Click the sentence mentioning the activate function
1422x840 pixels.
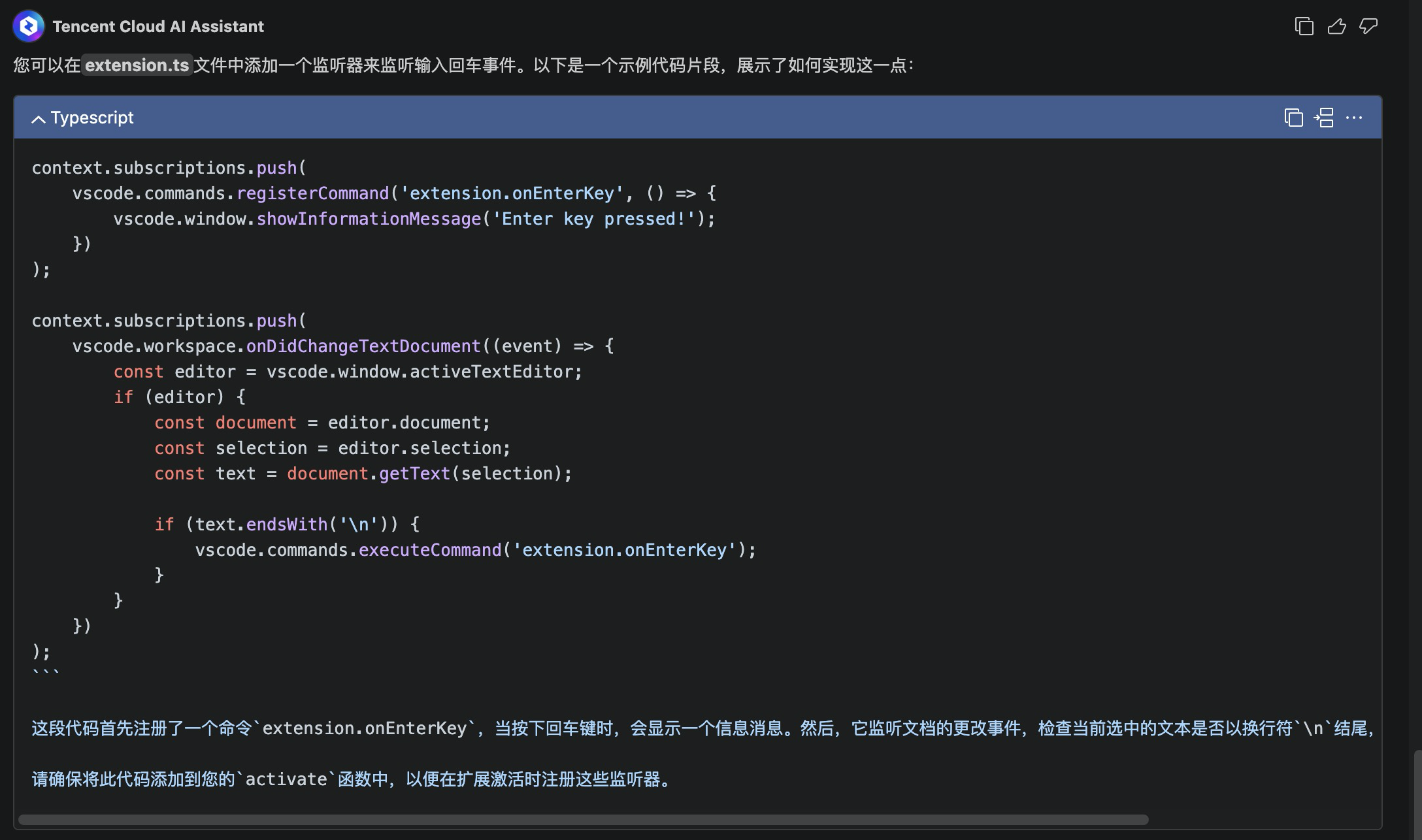(x=353, y=779)
